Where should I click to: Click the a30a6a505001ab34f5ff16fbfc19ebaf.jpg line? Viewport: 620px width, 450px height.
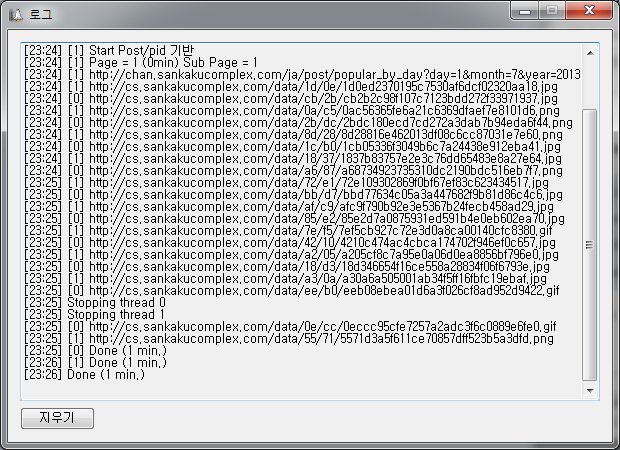pyautogui.click(x=285, y=278)
